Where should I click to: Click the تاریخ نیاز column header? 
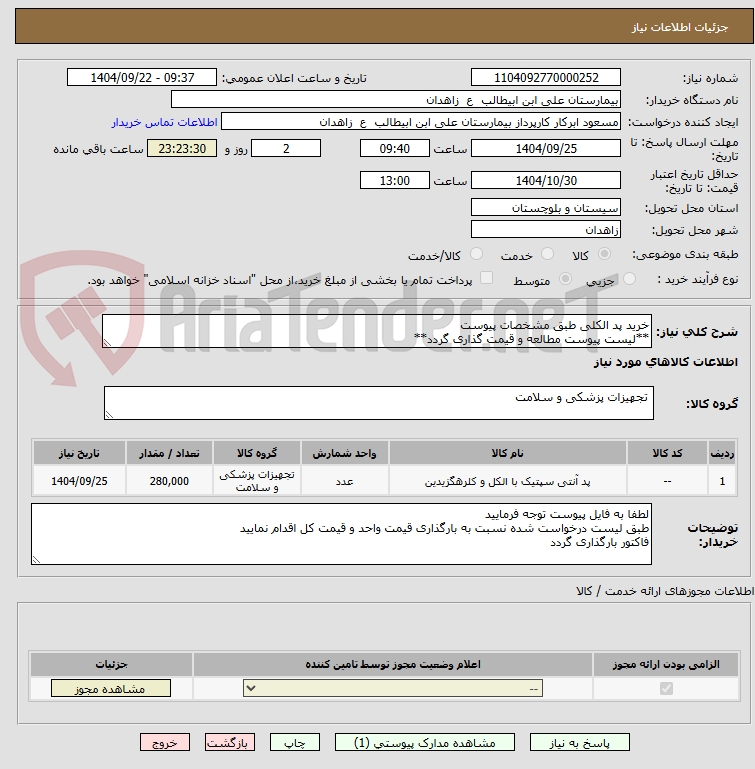pyautogui.click(x=79, y=453)
